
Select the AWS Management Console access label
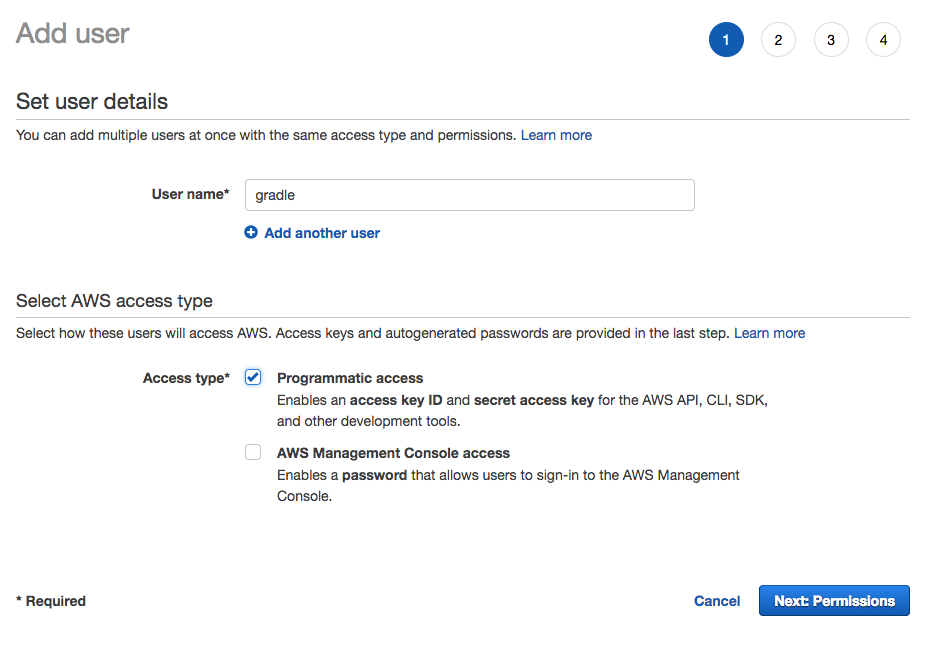pos(393,453)
